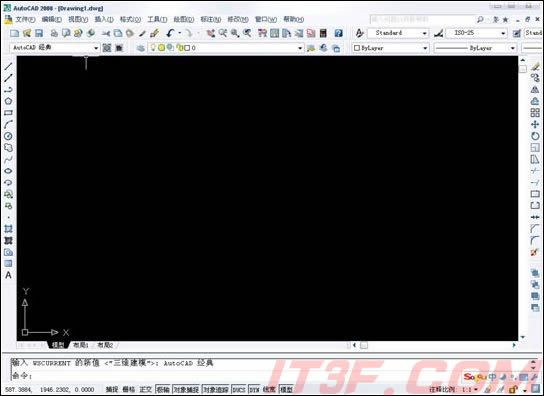Open the Help question mark icon
This screenshot has height=396, width=544.
click(339, 33)
